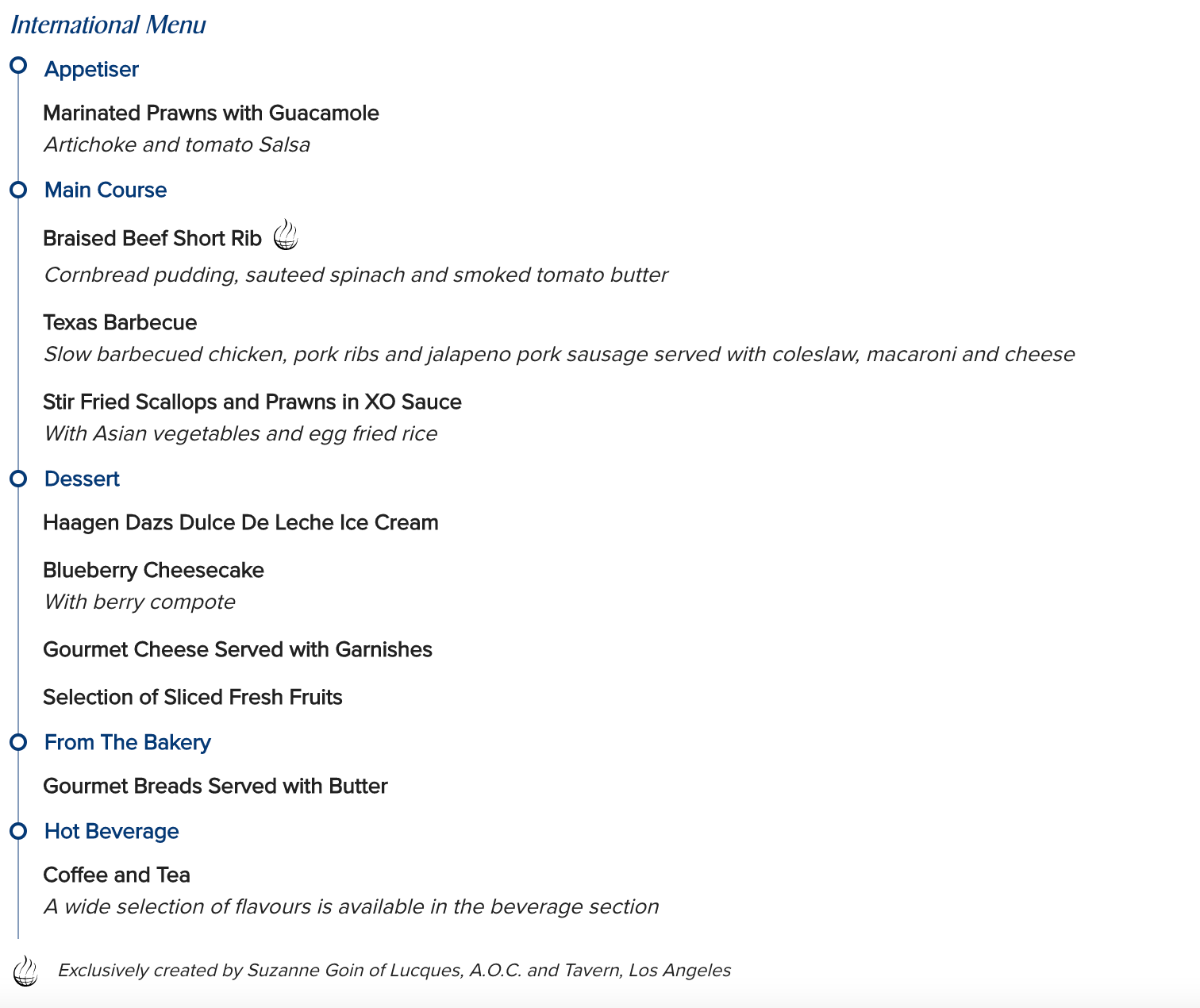Select the Coffee and Tea item

pos(117,875)
